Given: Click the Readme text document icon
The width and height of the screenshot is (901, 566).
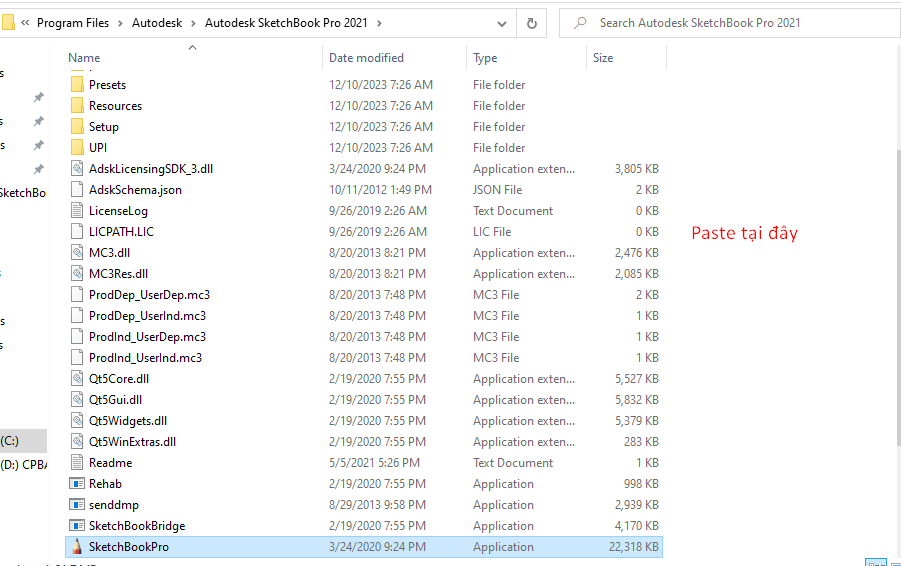Looking at the screenshot, I should click(77, 463).
